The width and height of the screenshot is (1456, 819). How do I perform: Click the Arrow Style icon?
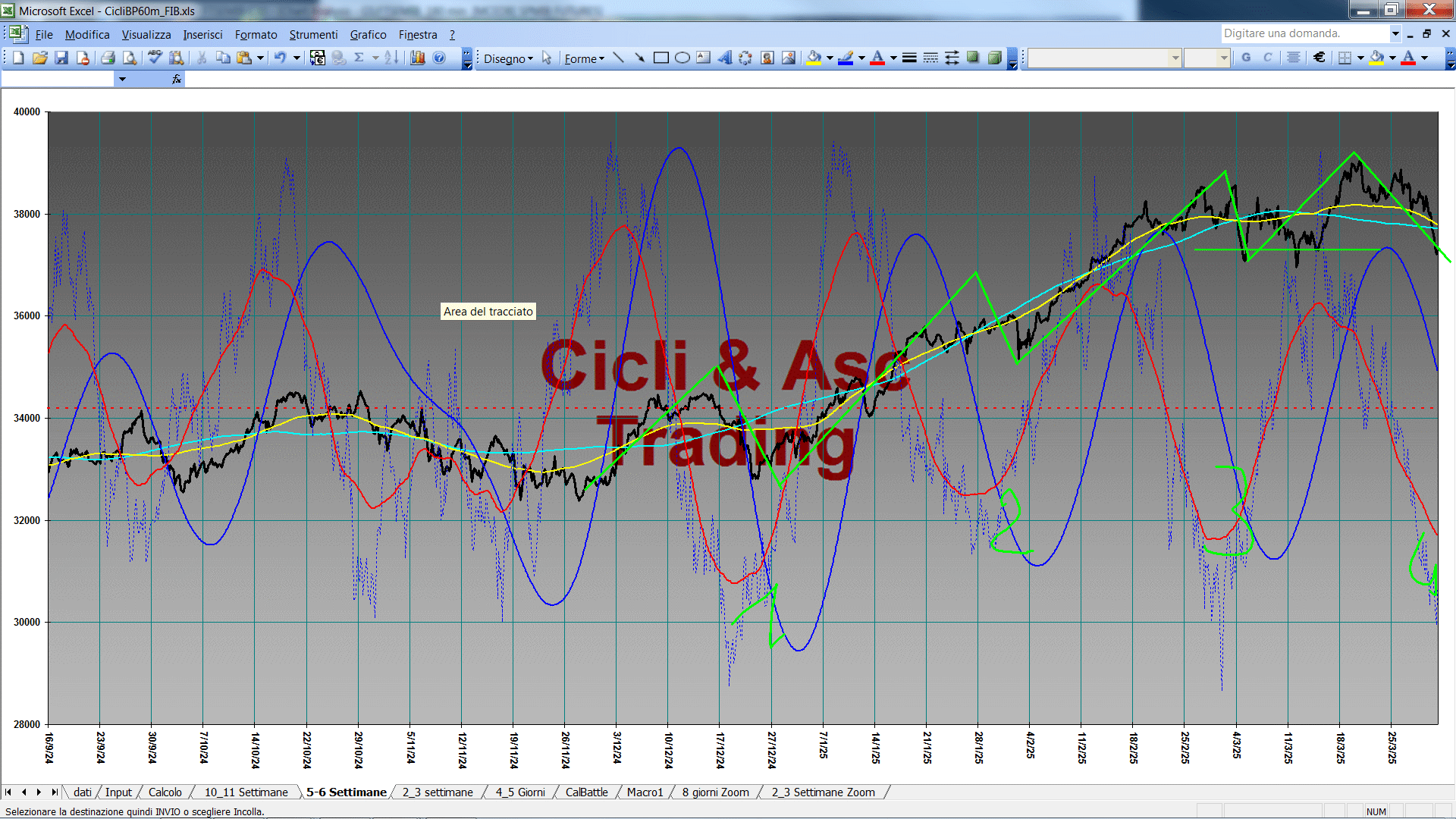coord(952,58)
